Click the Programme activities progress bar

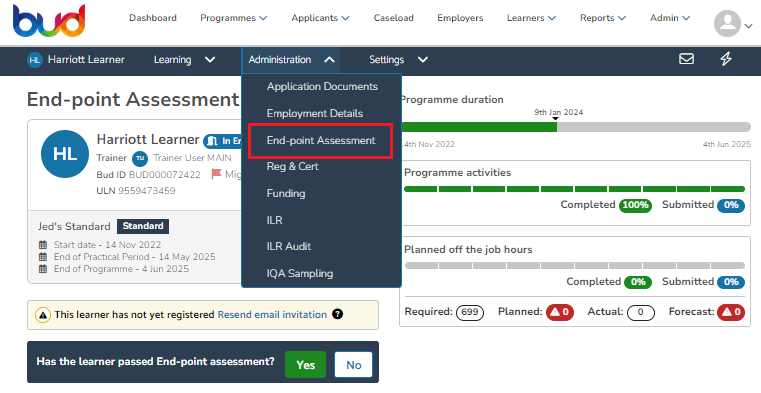[574, 189]
